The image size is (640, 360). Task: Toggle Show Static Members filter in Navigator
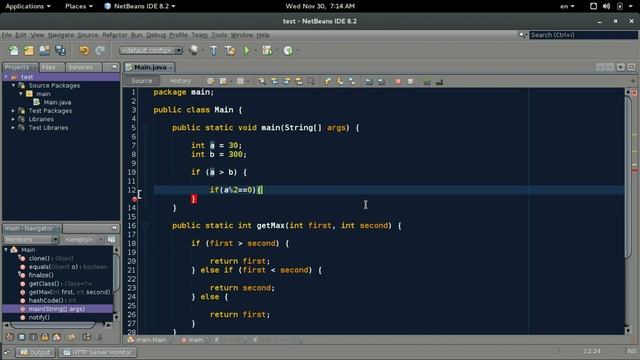coord(33,337)
